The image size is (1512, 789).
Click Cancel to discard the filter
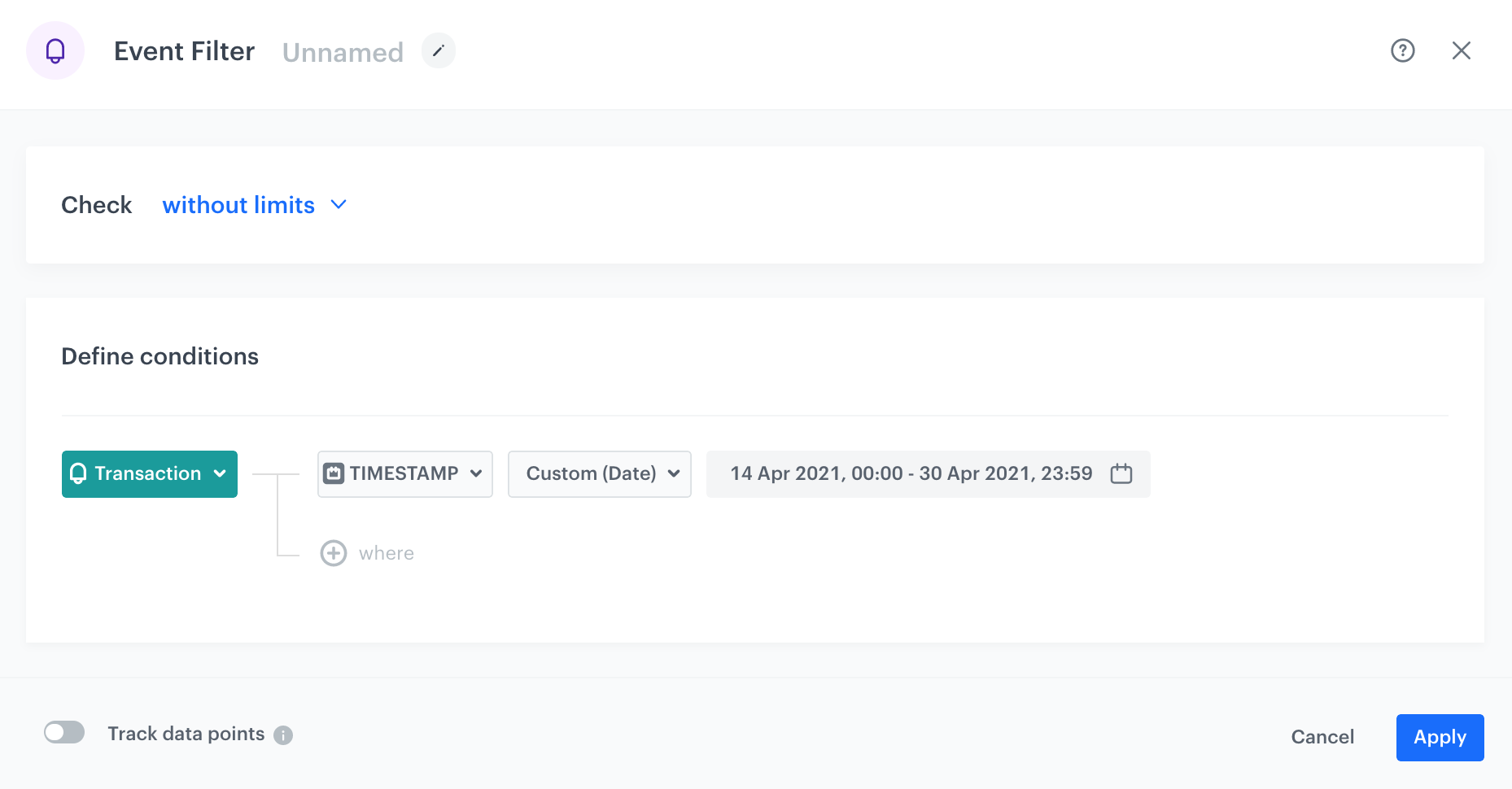pos(1322,737)
